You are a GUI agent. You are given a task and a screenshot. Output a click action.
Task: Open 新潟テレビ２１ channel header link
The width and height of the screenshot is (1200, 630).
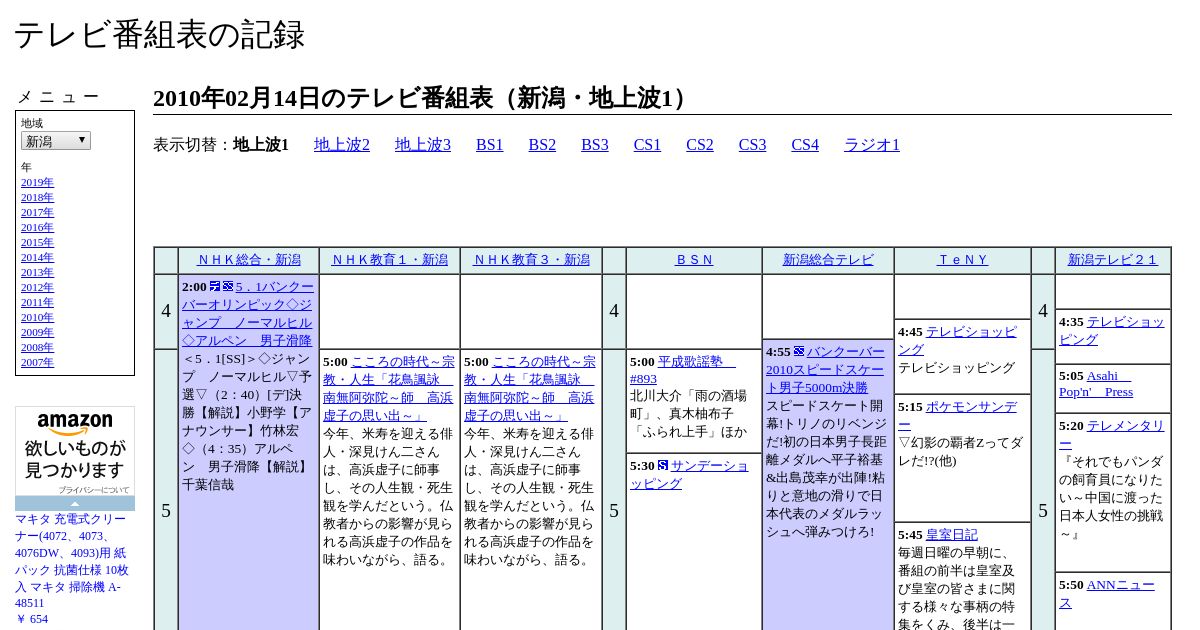pyautogui.click(x=1113, y=260)
